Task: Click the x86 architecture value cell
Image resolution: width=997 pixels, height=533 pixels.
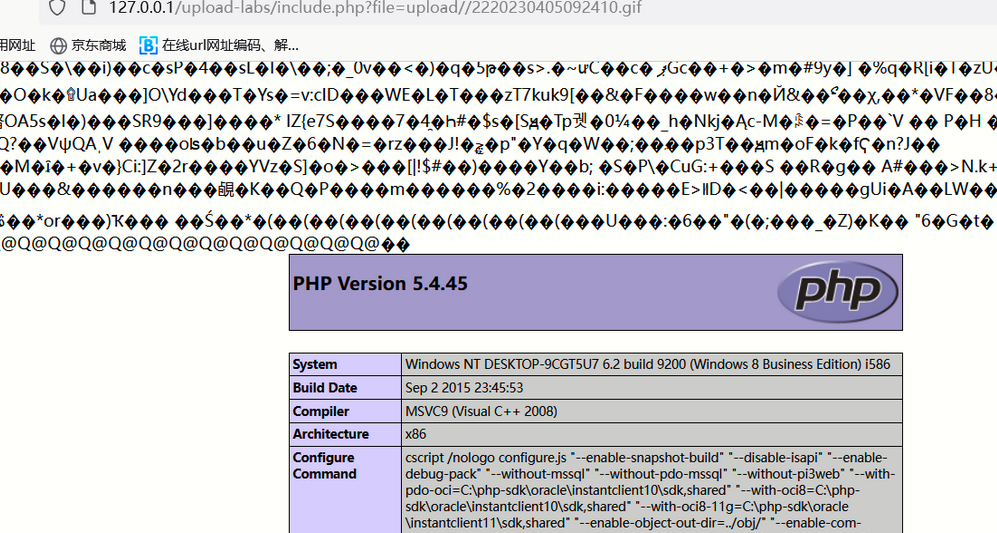Action: [x=415, y=434]
